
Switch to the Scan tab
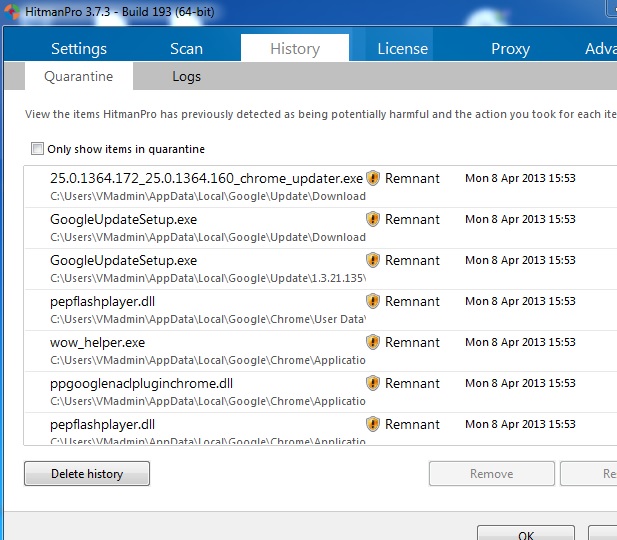point(187,49)
